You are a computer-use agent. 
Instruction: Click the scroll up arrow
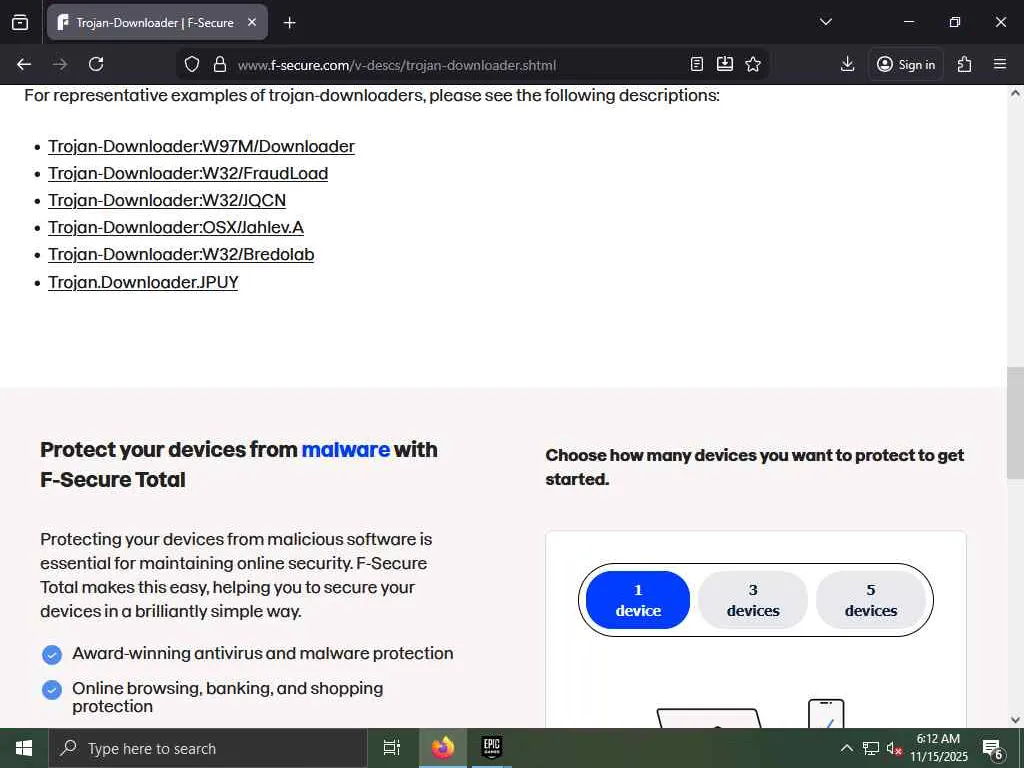click(1015, 93)
